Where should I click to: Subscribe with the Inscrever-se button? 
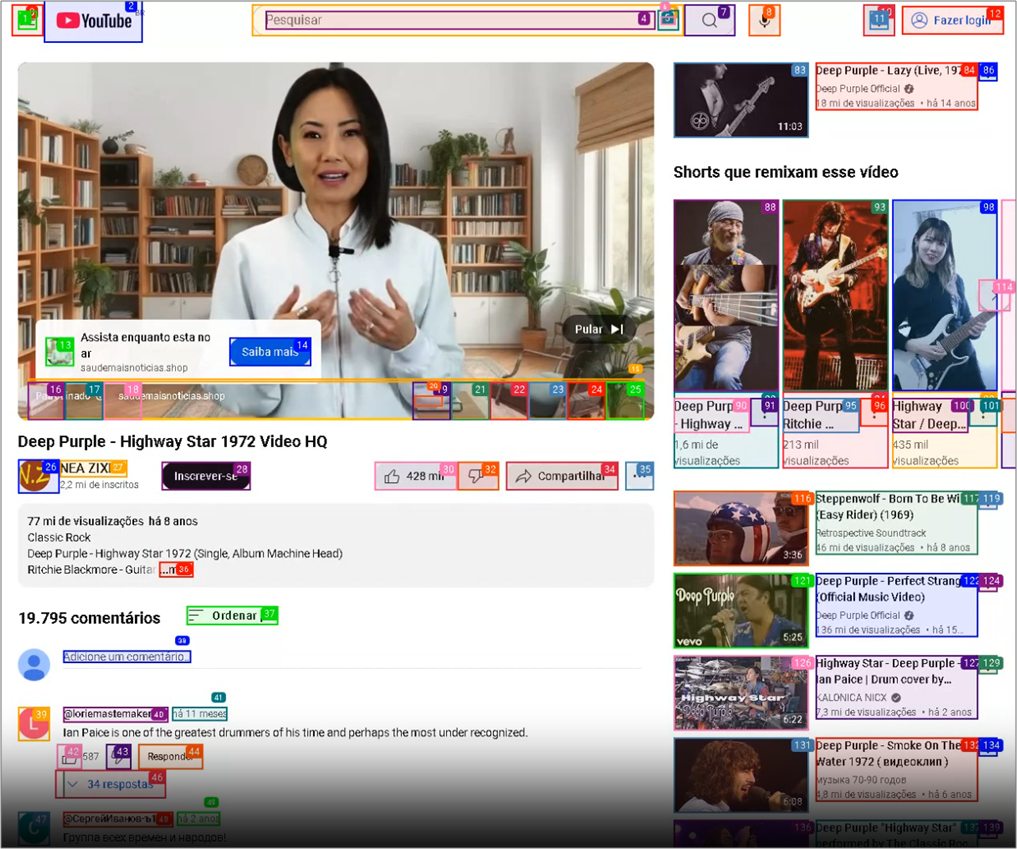click(x=206, y=476)
